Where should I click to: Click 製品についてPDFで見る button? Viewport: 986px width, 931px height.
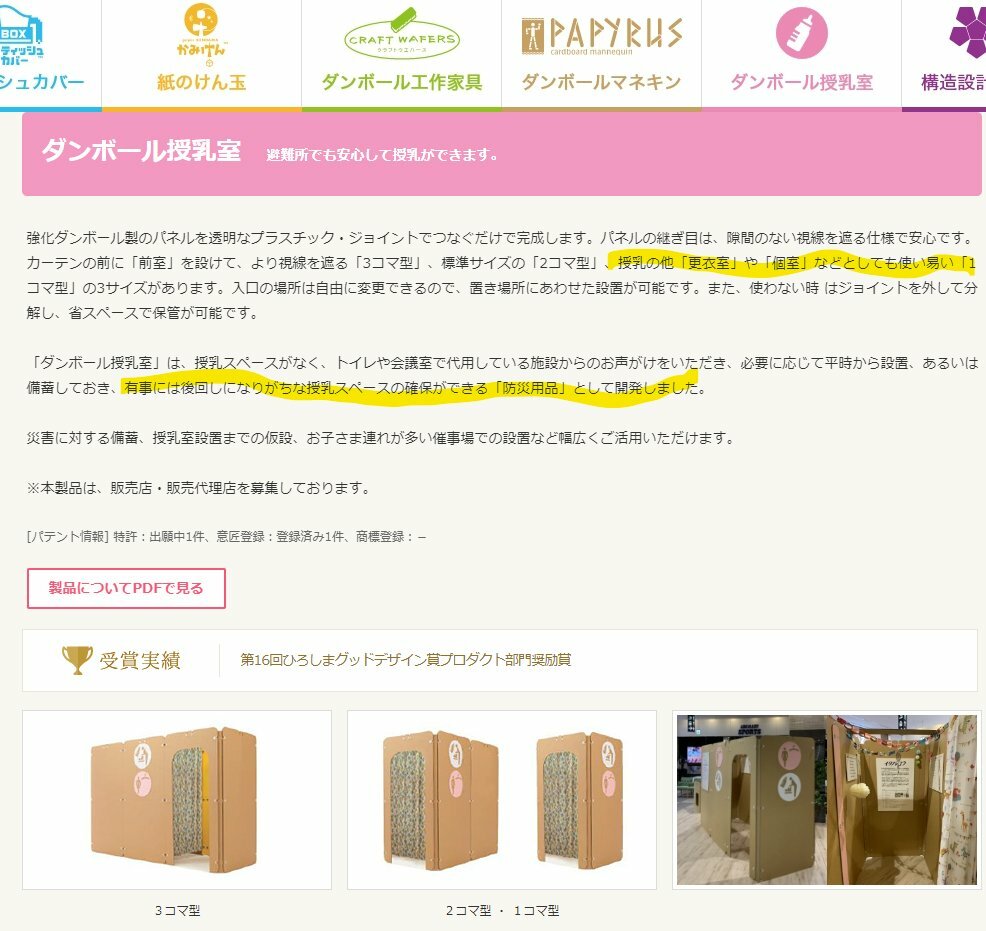(x=126, y=588)
